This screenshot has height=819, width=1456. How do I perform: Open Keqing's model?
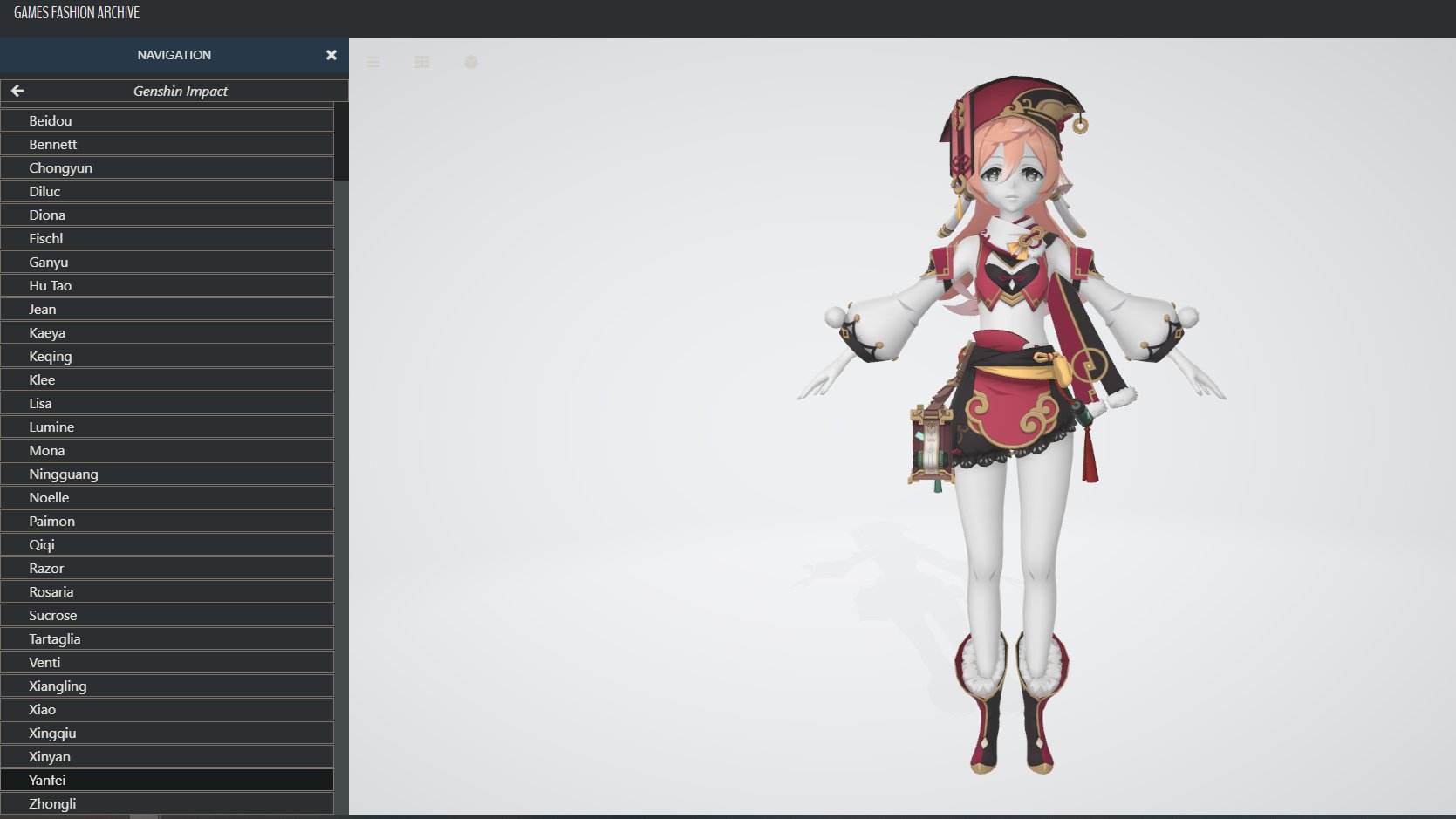point(167,356)
